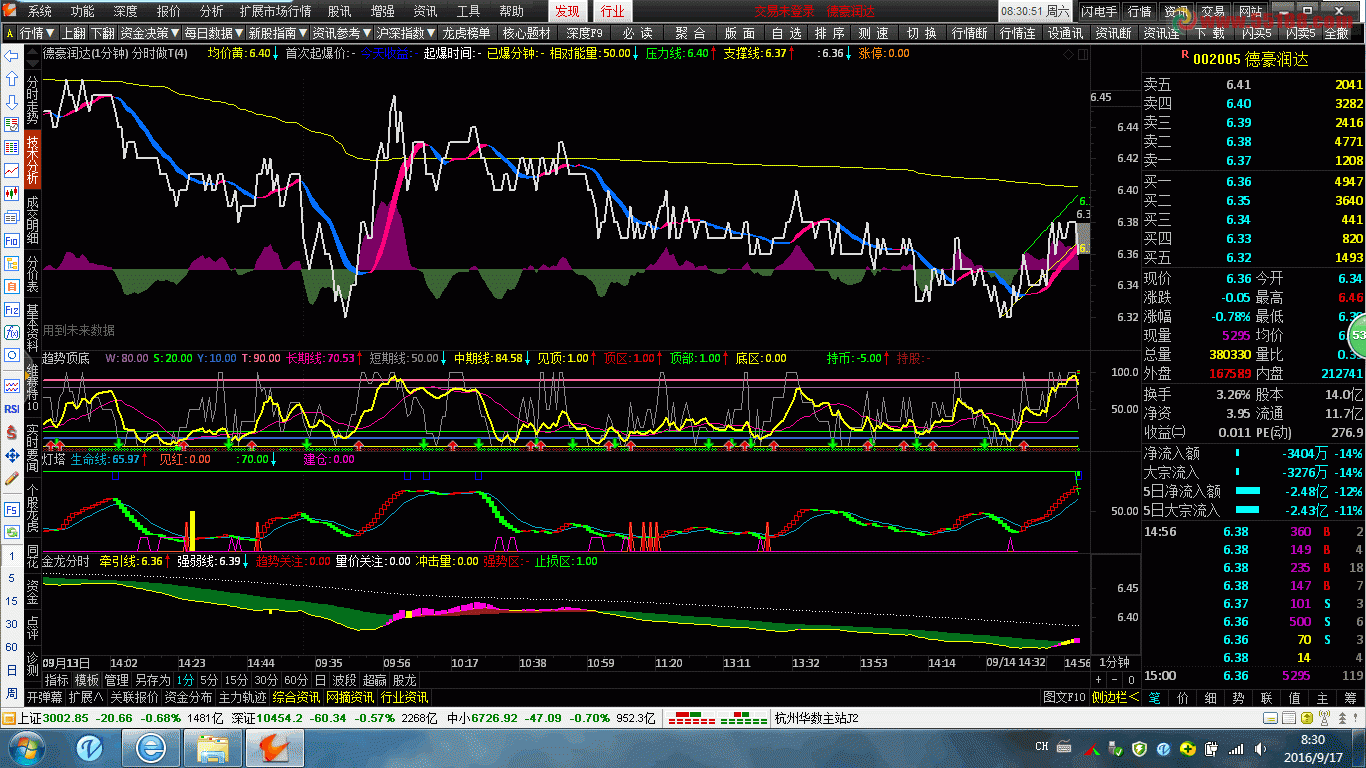Expand the 资讯参考 dropdown
The width and height of the screenshot is (1366, 768).
(342, 32)
